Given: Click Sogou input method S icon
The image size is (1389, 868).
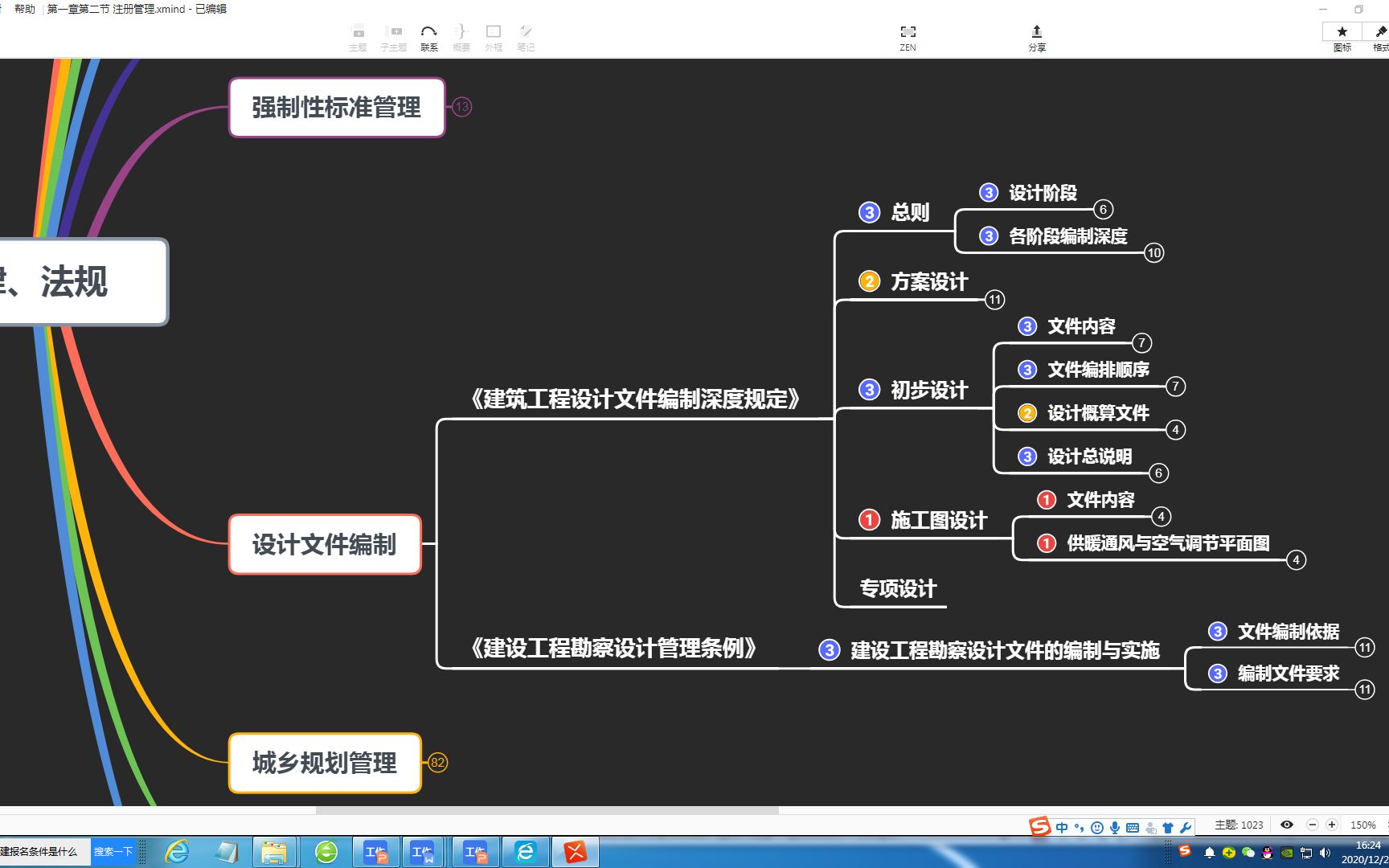Looking at the screenshot, I should point(1039,826).
